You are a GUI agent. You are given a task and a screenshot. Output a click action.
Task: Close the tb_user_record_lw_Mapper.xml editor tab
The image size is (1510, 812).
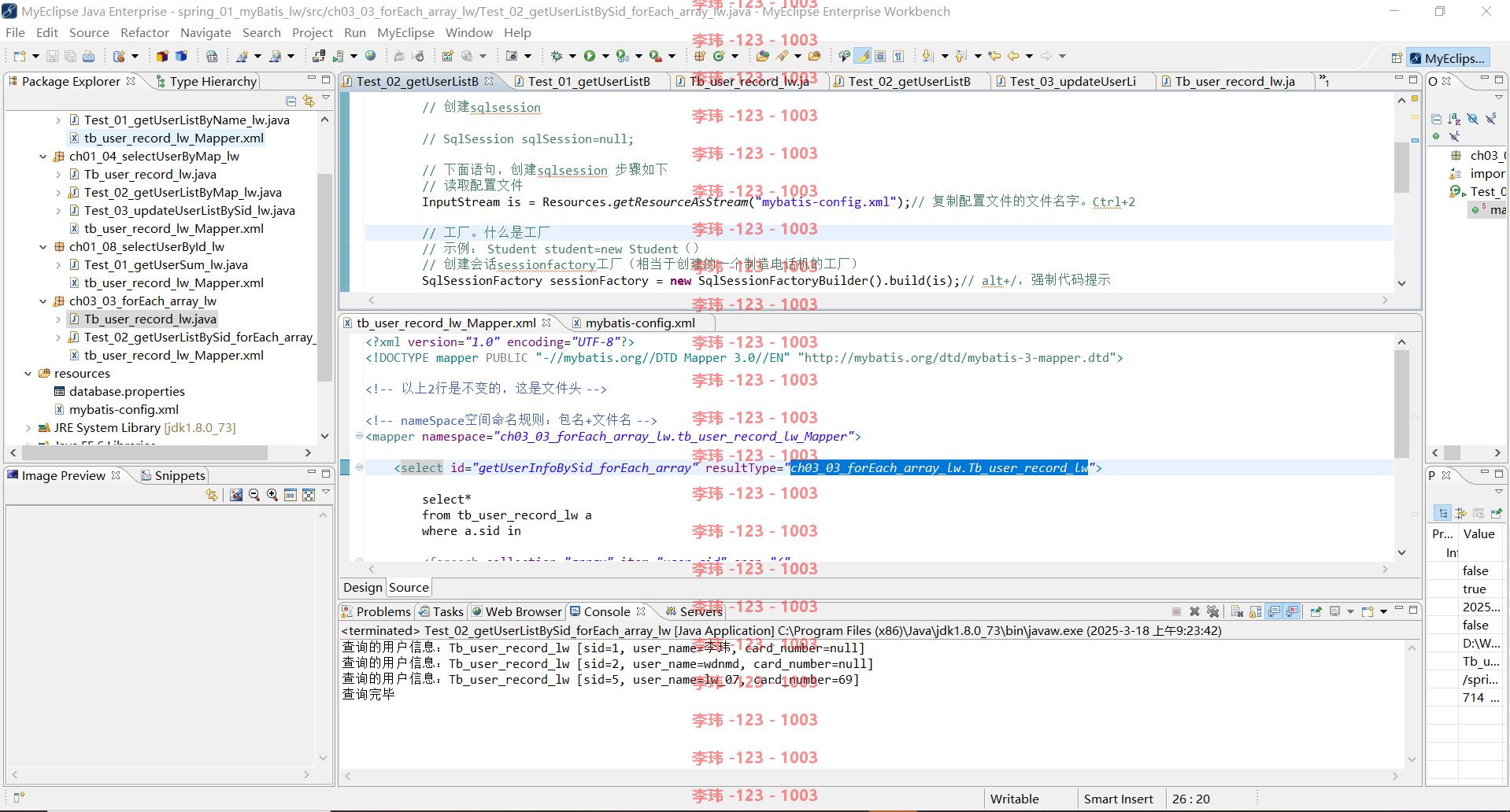(x=546, y=323)
